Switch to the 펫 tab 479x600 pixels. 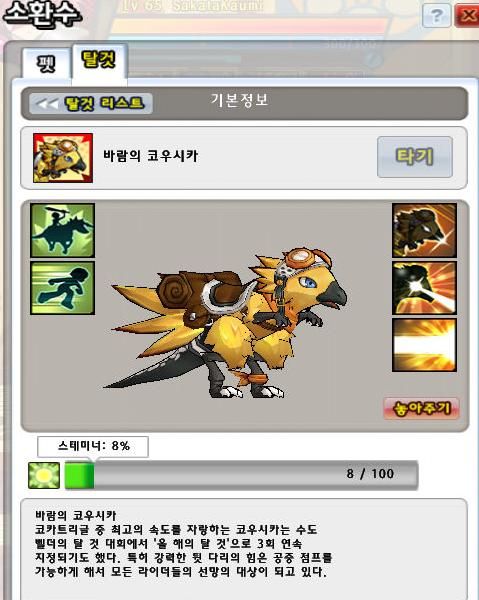(46, 64)
